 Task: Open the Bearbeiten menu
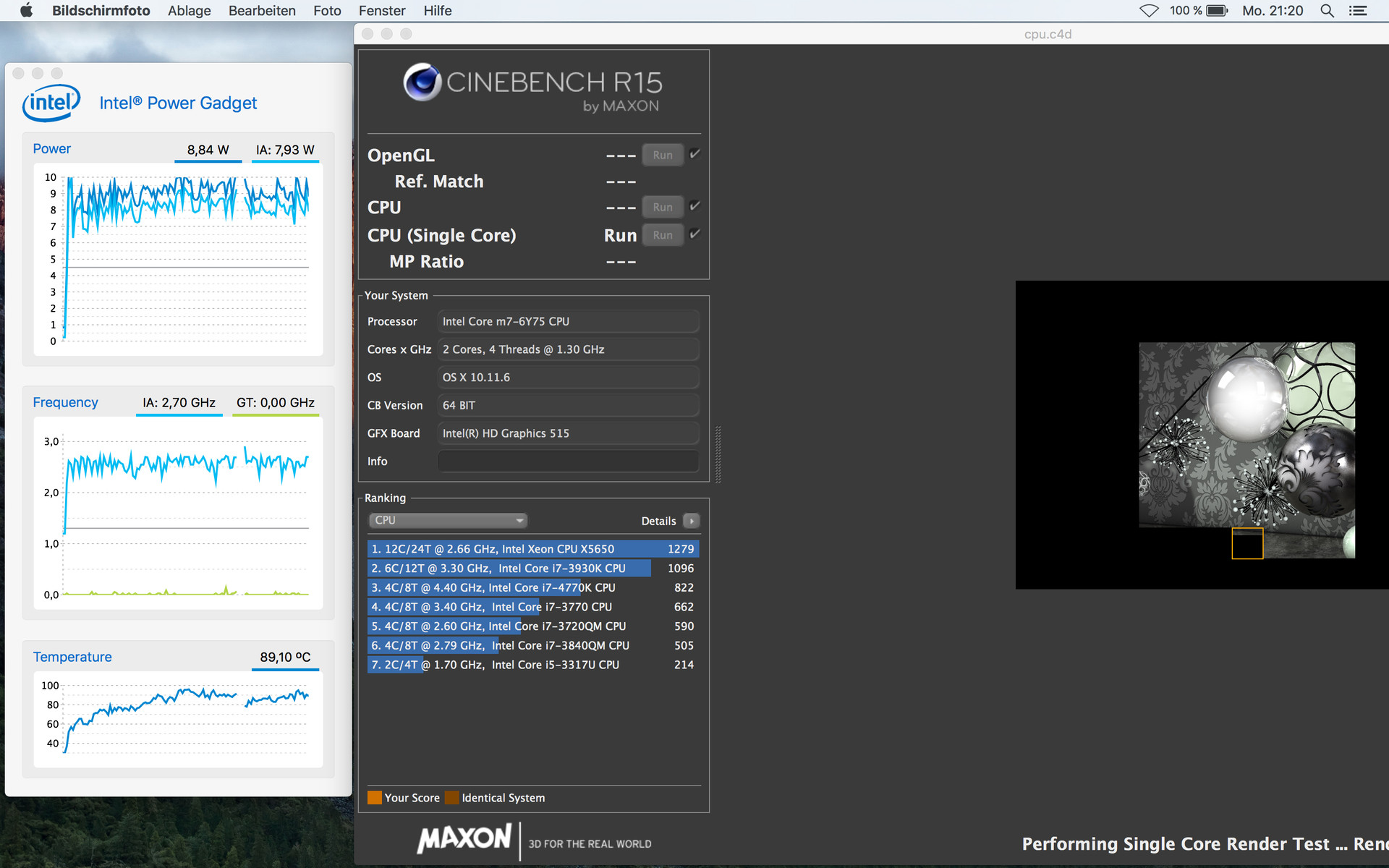262,10
